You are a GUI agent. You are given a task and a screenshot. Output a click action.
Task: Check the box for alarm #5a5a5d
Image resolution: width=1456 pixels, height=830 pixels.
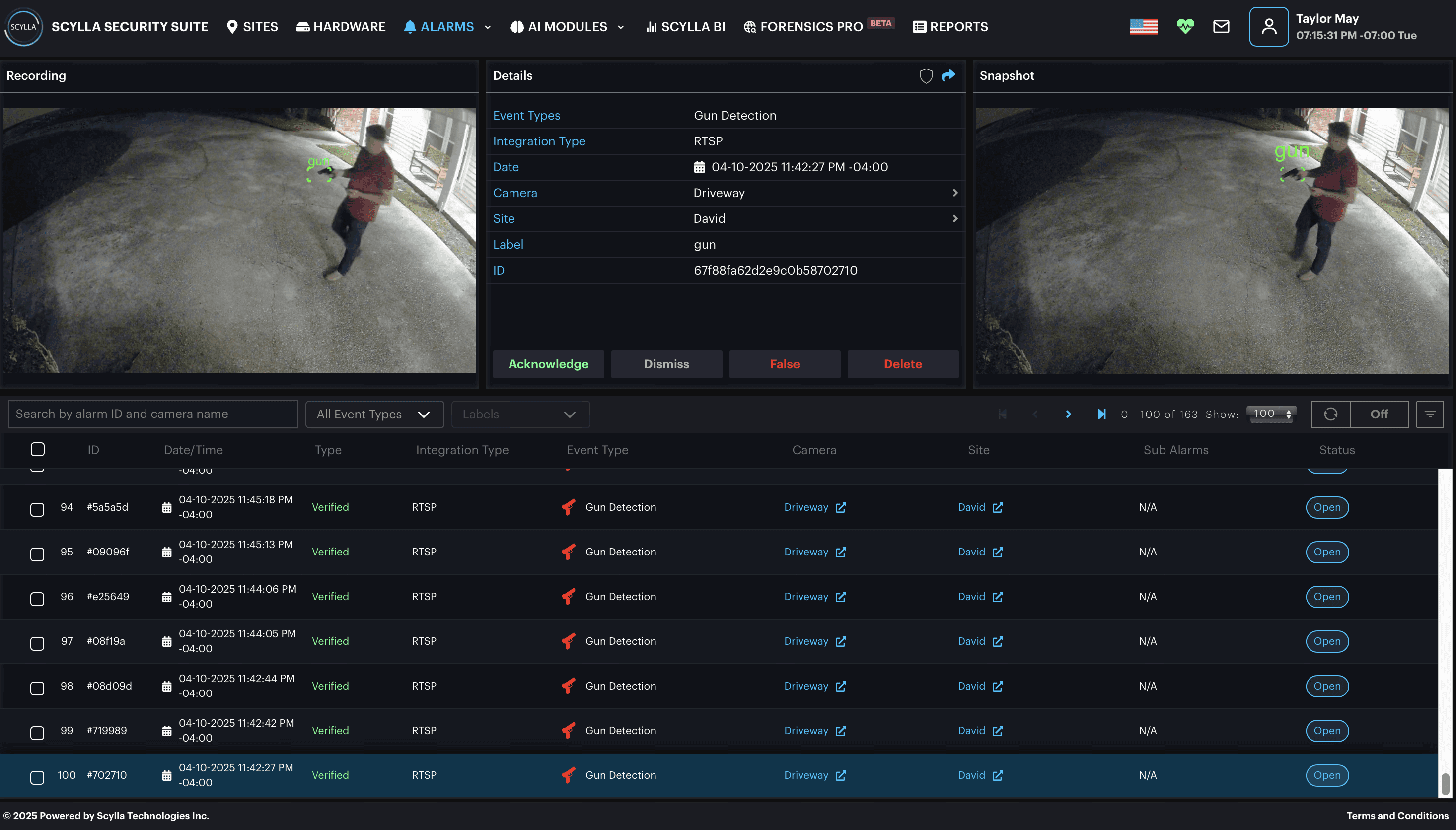point(37,509)
